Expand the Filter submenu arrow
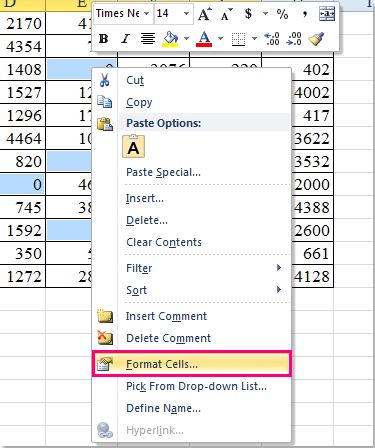375x448 pixels. [279, 268]
